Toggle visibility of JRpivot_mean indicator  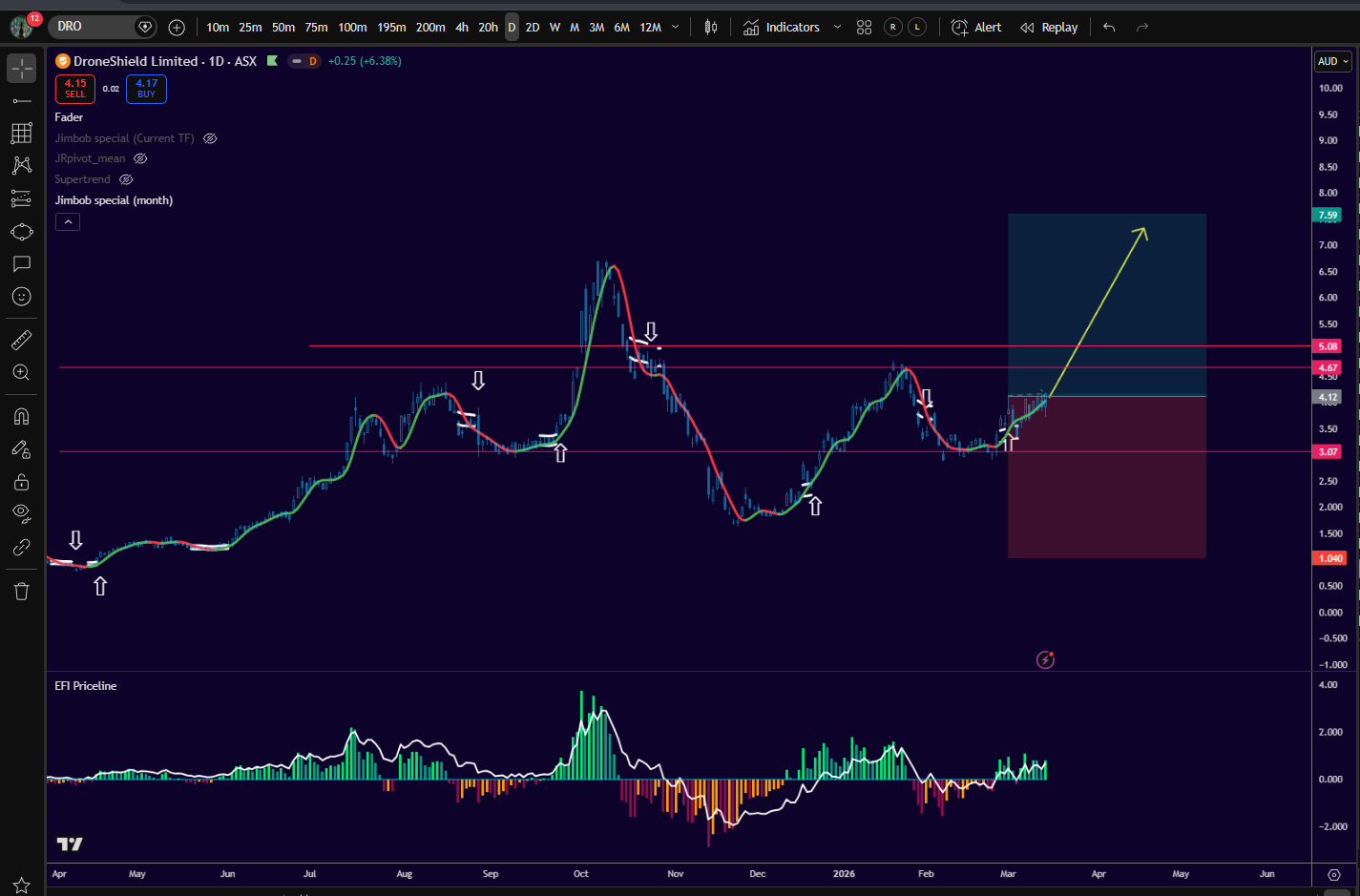click(140, 158)
